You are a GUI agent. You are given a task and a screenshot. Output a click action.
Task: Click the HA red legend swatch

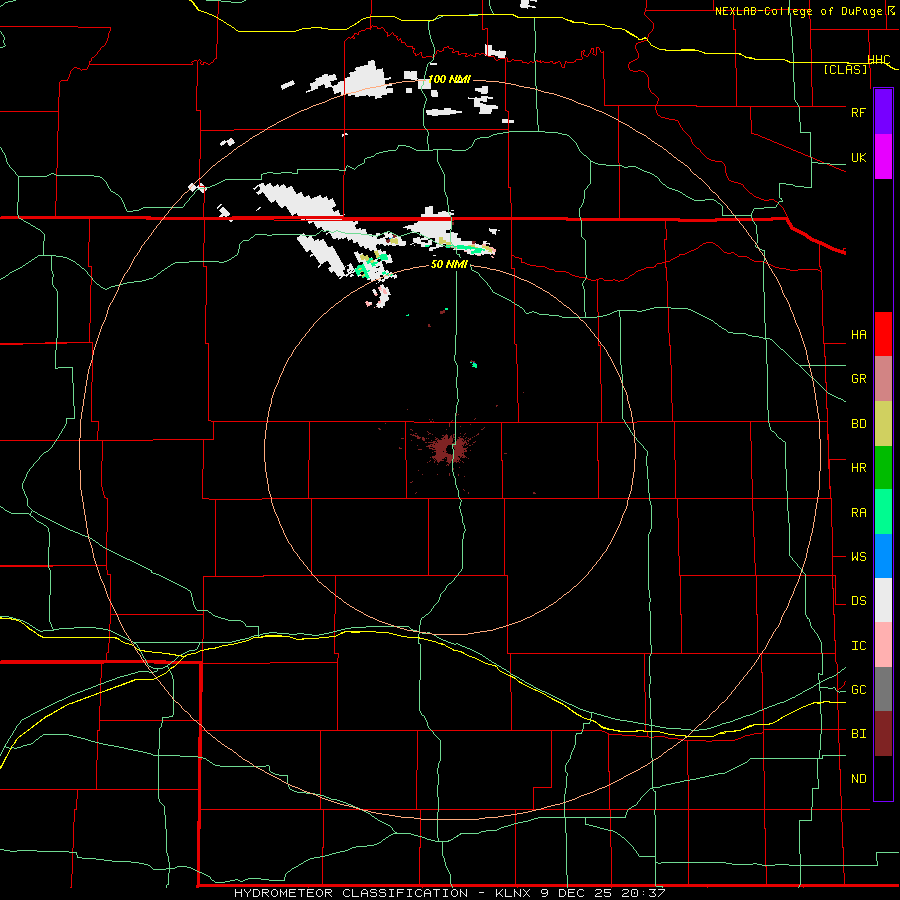883,334
